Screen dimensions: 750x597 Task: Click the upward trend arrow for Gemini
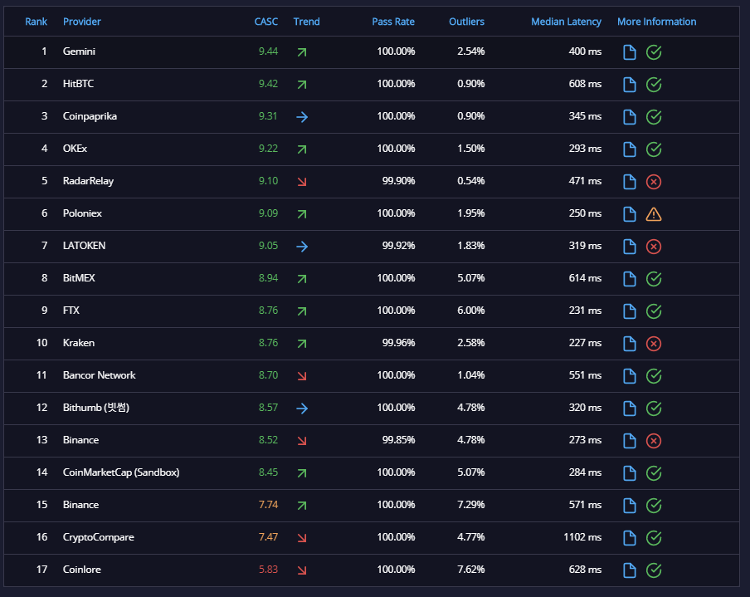pyautogui.click(x=302, y=52)
